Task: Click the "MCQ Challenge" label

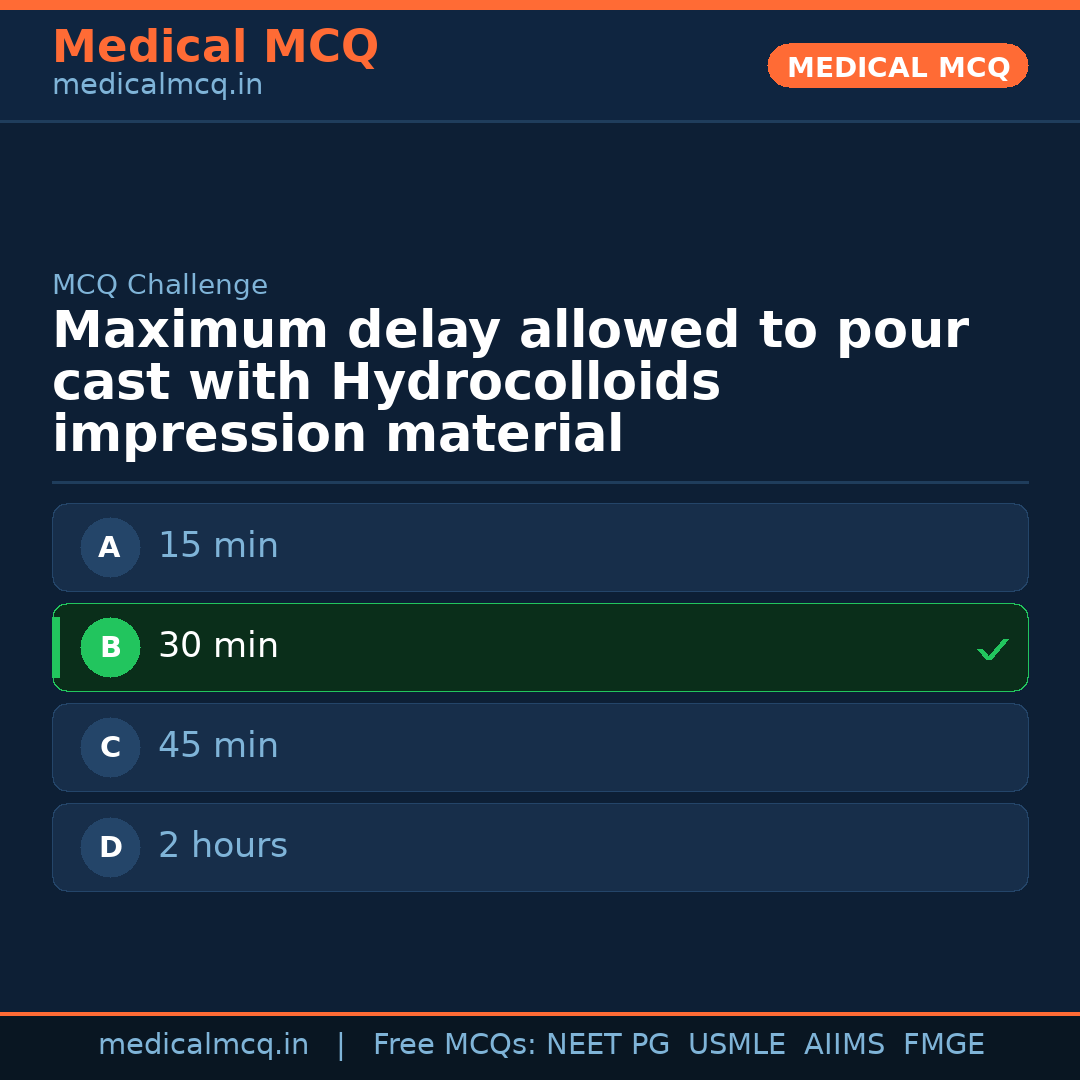Action: pyautogui.click(x=160, y=286)
